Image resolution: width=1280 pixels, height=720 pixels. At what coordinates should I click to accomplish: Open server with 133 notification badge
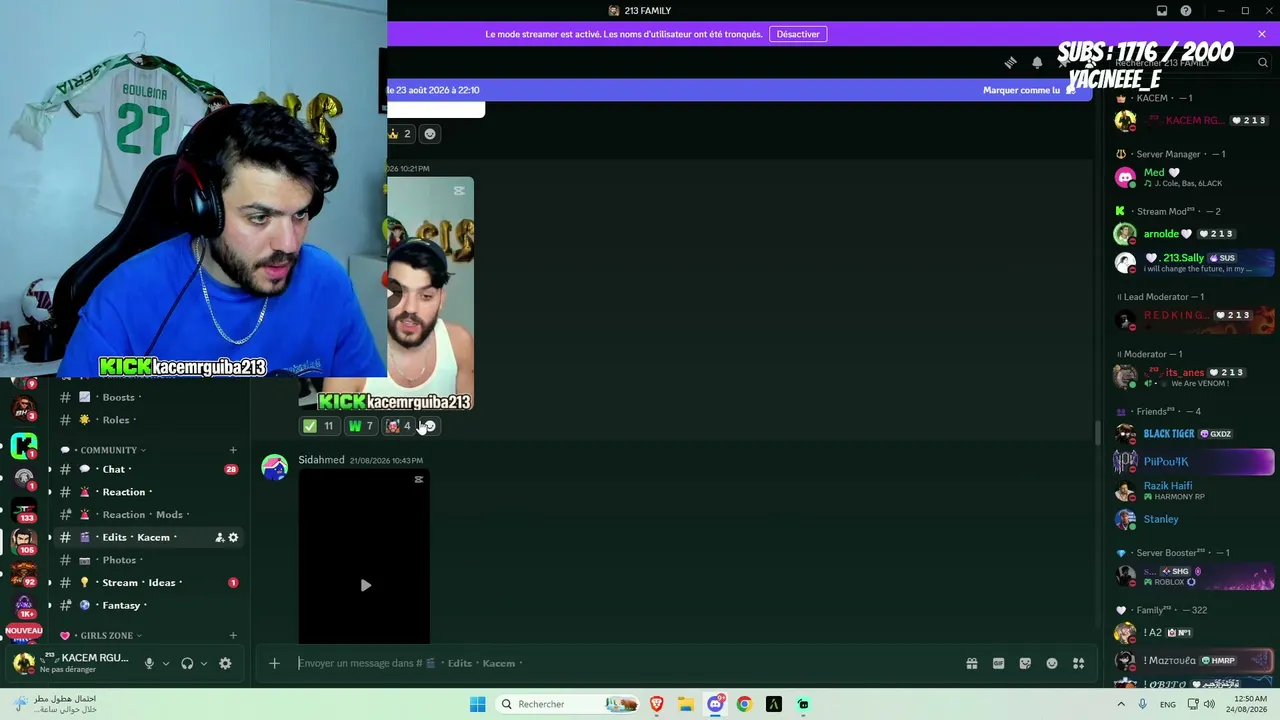[x=24, y=510]
